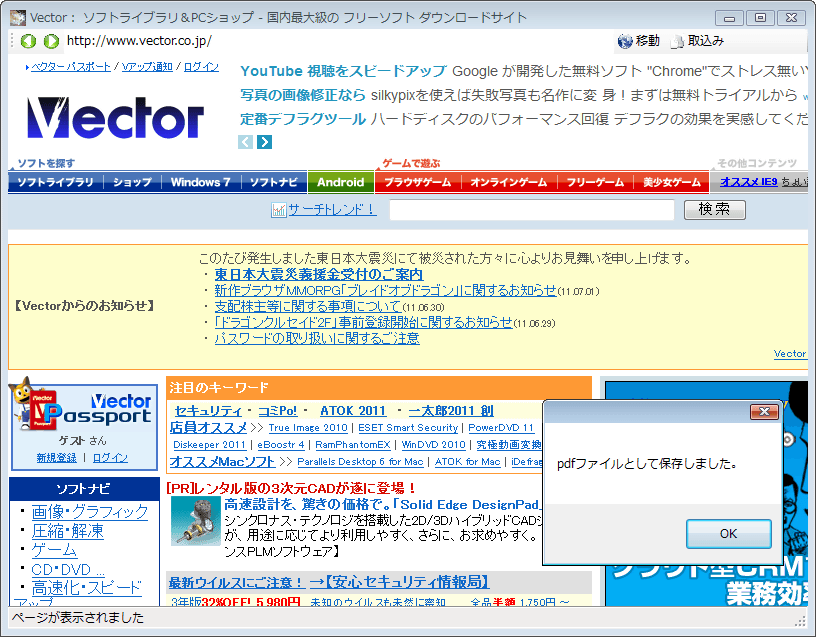The image size is (816, 637).
Task: Open the ソフトナビ navigation tab
Action: point(274,182)
